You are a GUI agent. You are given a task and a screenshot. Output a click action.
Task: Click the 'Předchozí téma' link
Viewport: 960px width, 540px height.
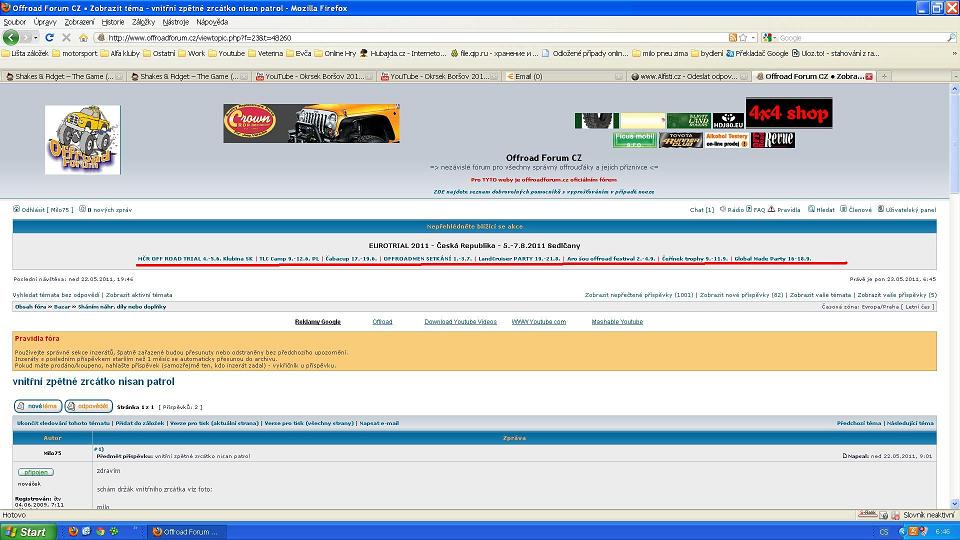(x=859, y=423)
